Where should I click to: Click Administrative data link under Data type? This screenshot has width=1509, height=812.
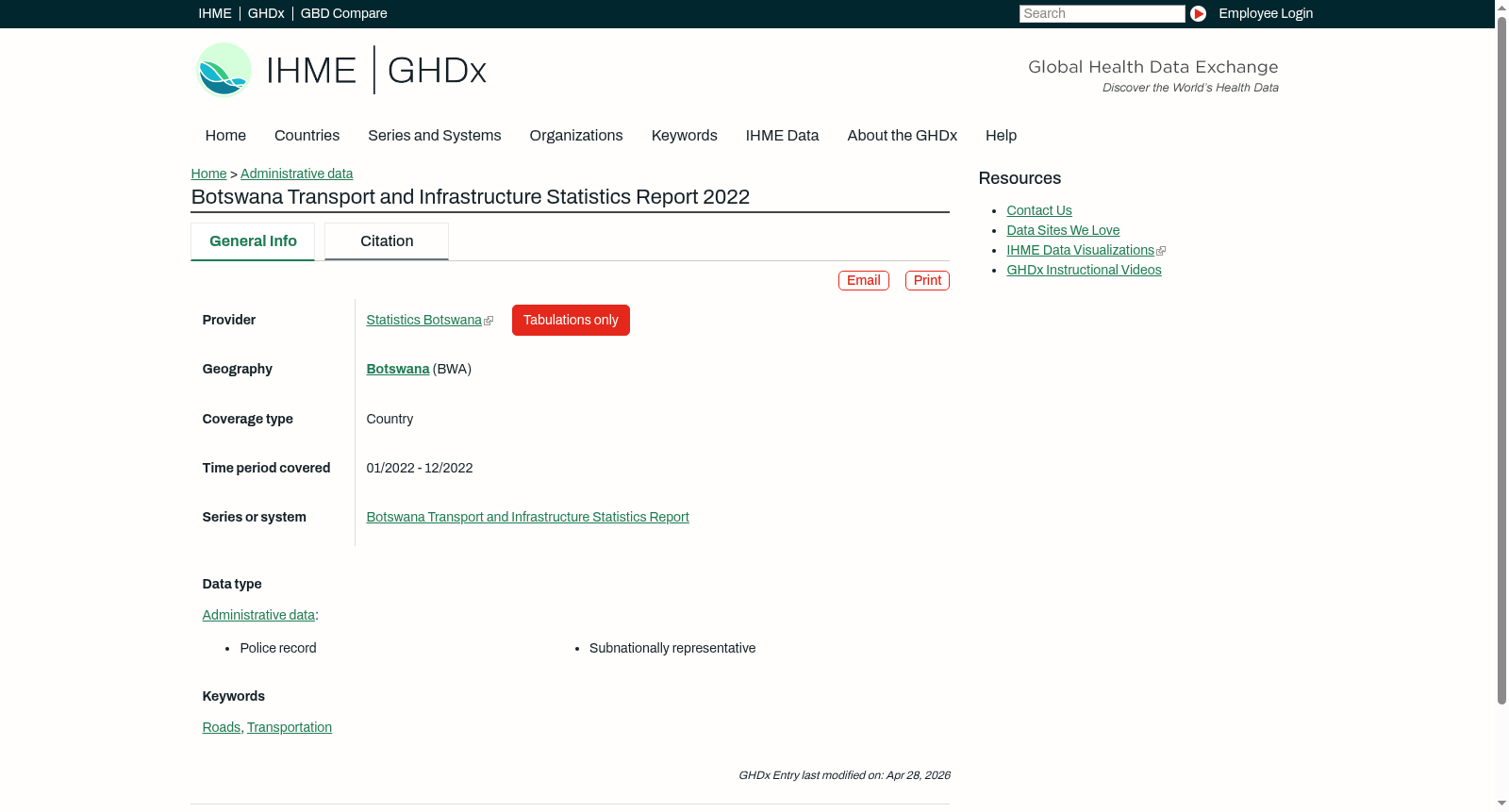tap(258, 615)
